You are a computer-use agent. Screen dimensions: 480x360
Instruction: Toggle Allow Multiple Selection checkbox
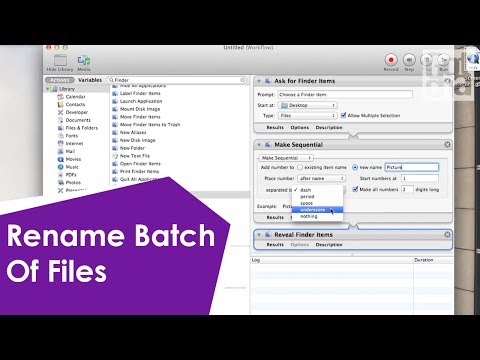point(343,115)
